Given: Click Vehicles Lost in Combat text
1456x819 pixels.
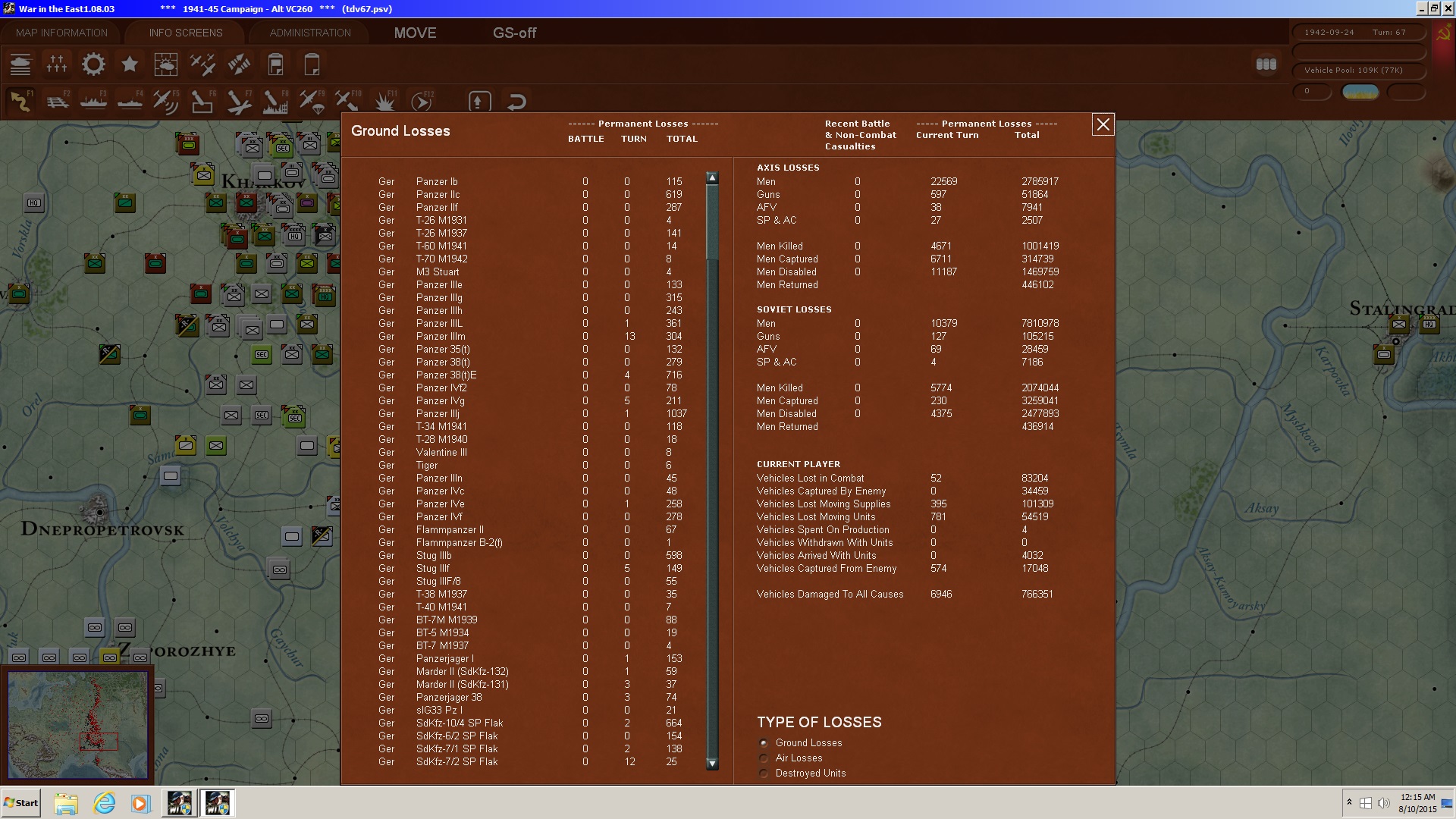Looking at the screenshot, I should pyautogui.click(x=810, y=479).
